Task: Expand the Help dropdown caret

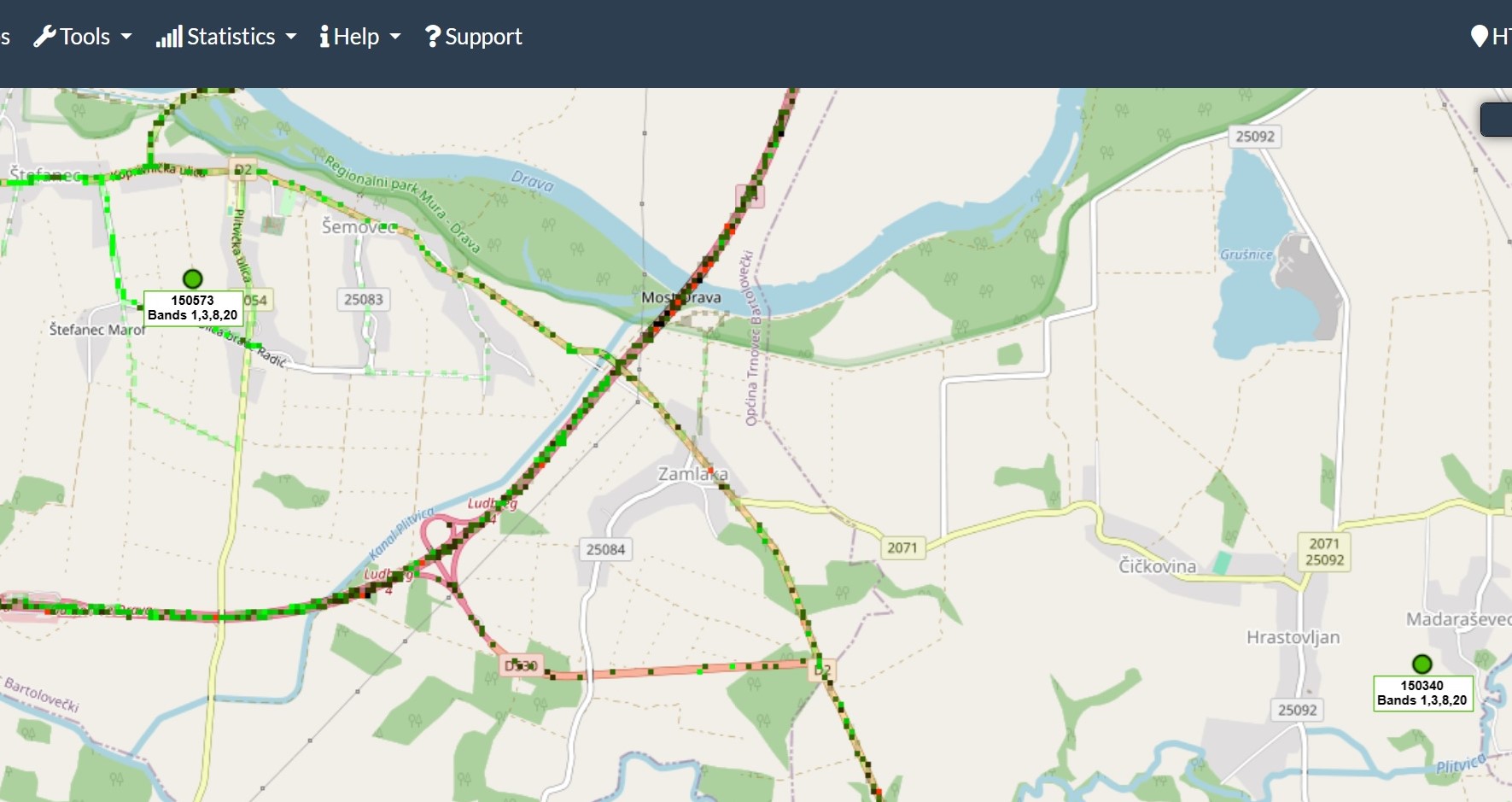Action: pos(395,37)
